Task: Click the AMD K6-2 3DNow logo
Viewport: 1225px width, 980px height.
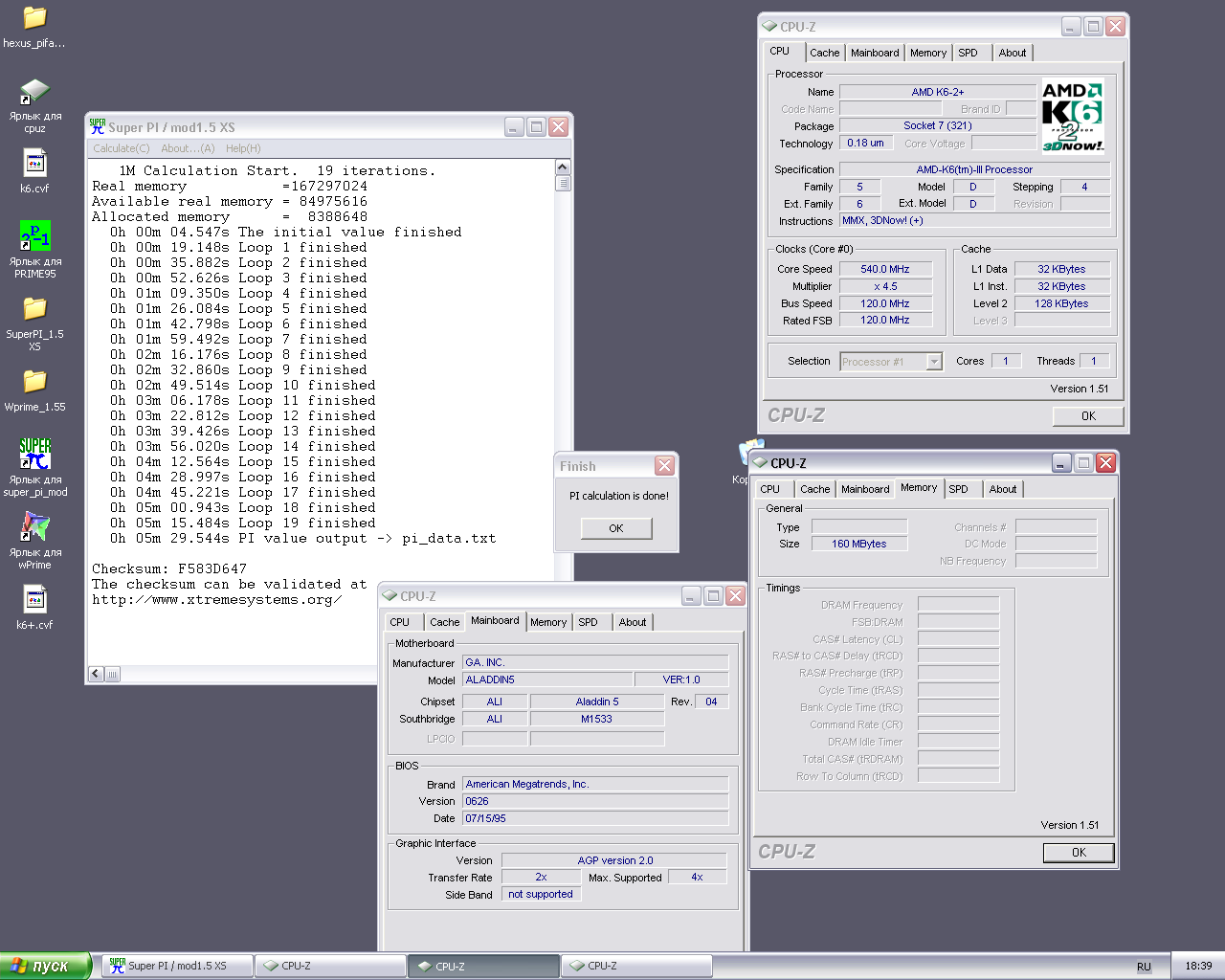Action: coord(1072,116)
